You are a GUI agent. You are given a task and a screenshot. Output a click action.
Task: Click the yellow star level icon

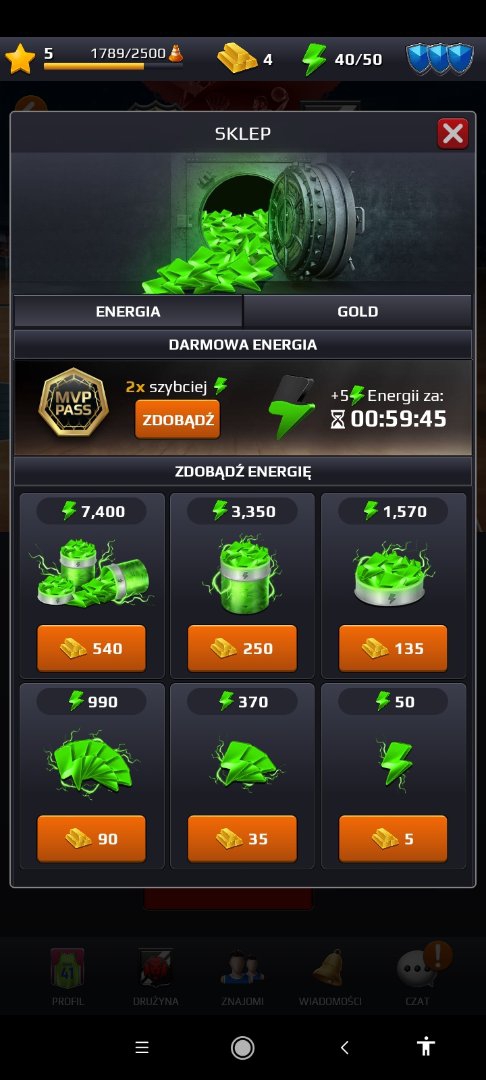[20, 59]
